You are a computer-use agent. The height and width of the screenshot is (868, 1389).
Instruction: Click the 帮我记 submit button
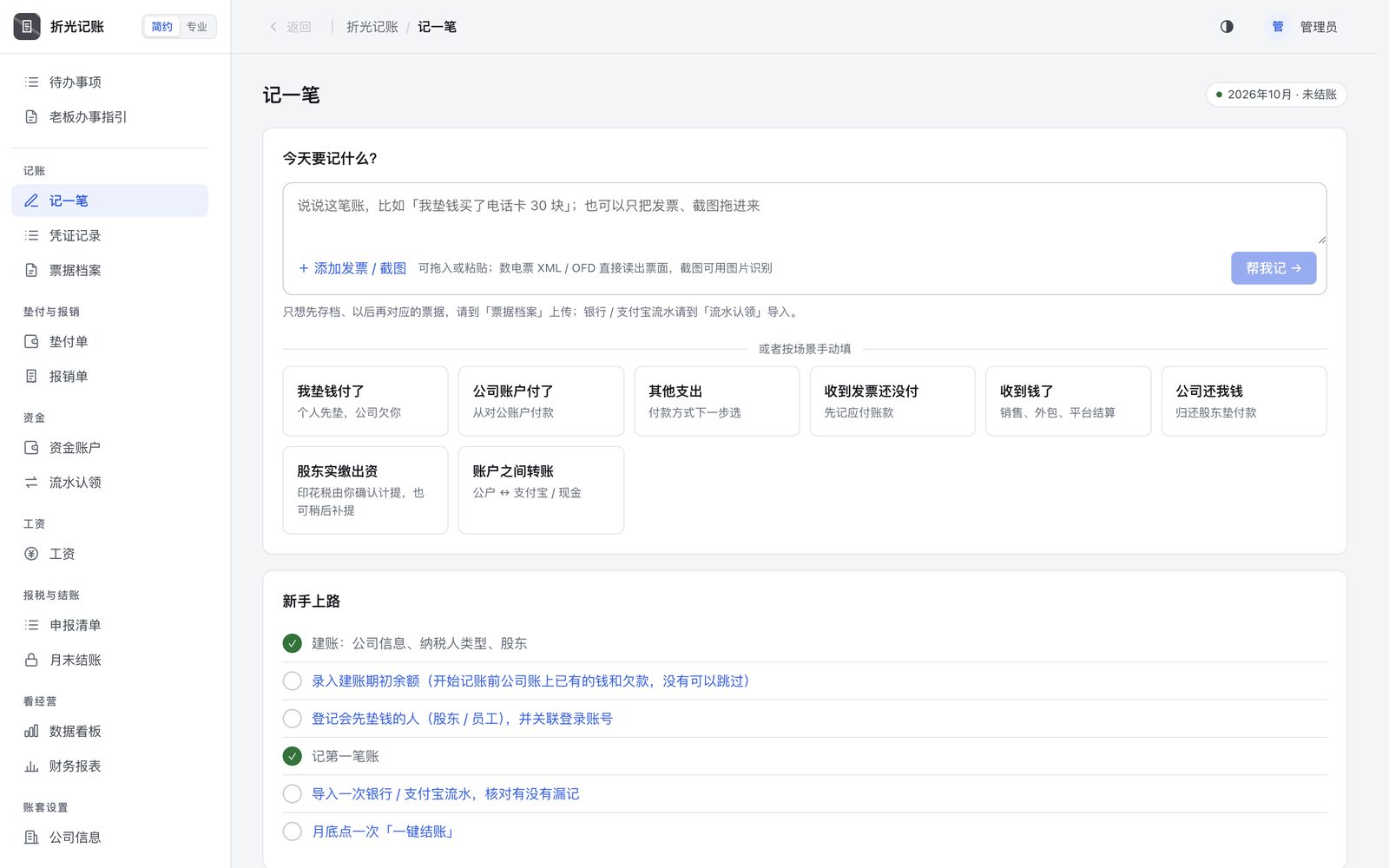tap(1274, 268)
